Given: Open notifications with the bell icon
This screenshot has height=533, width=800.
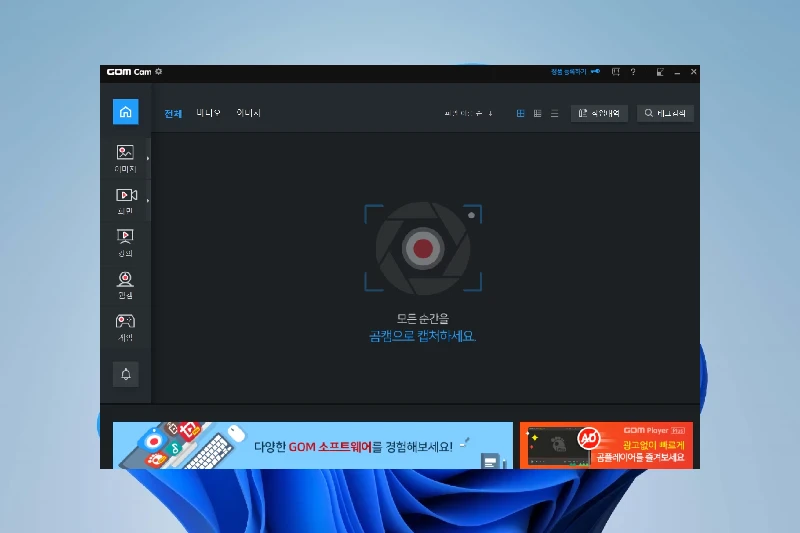Looking at the screenshot, I should (x=126, y=374).
